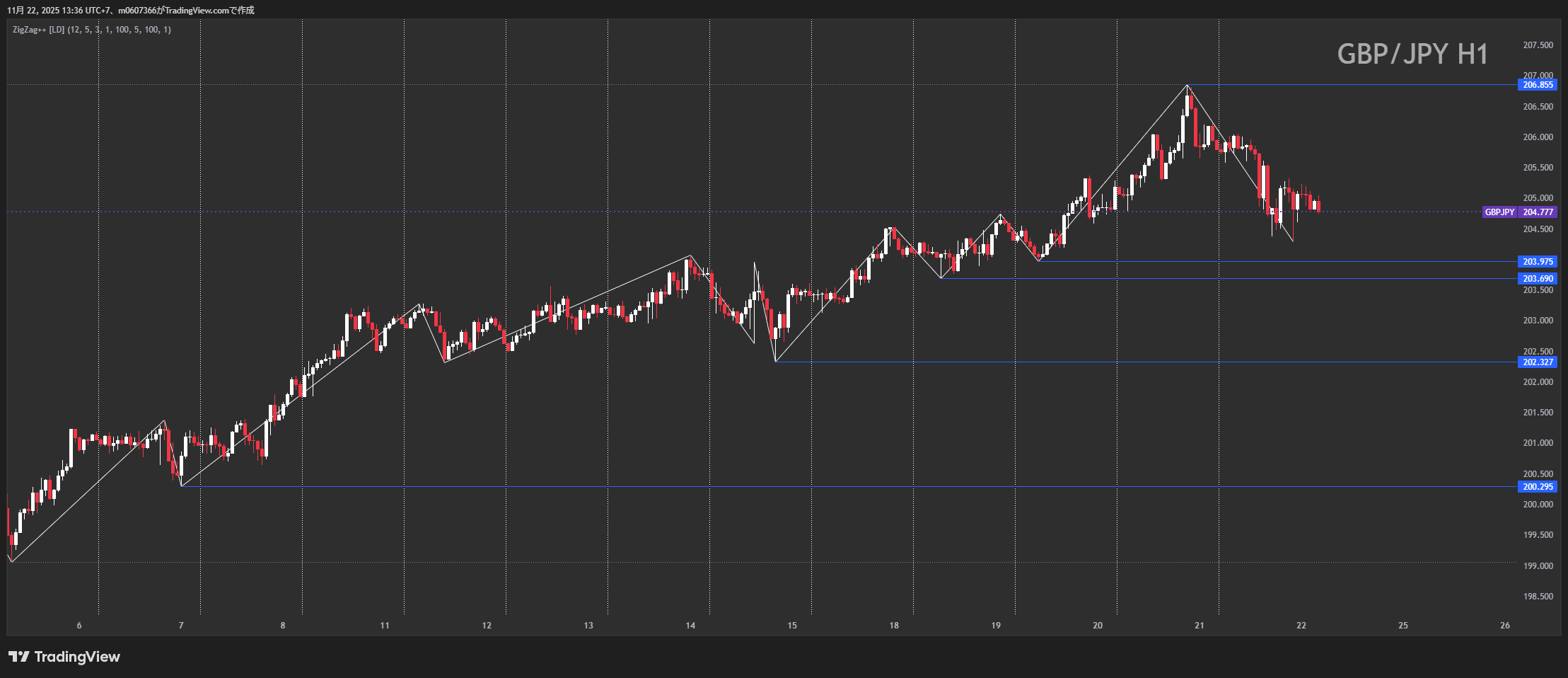Click the TradingView logo icon
The height and width of the screenshot is (678, 1568).
click(19, 657)
